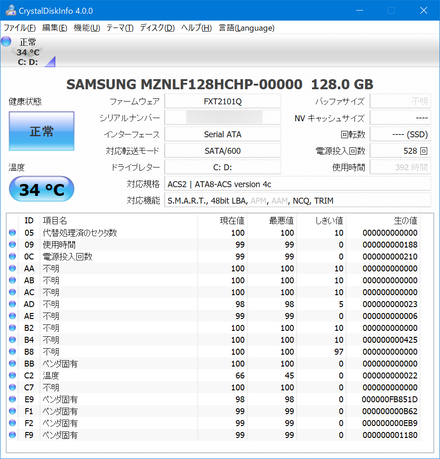The image size is (440, 459).
Task: Click the small icon beside 528 count
Action: coord(423,151)
